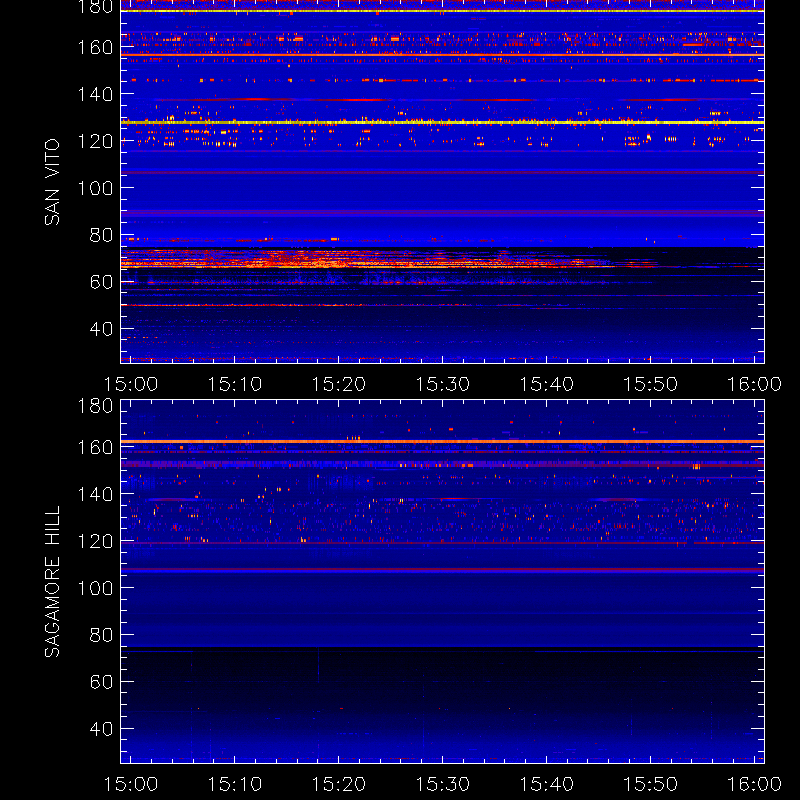Click 15:10 time label below San Vito plot

(x=235, y=384)
